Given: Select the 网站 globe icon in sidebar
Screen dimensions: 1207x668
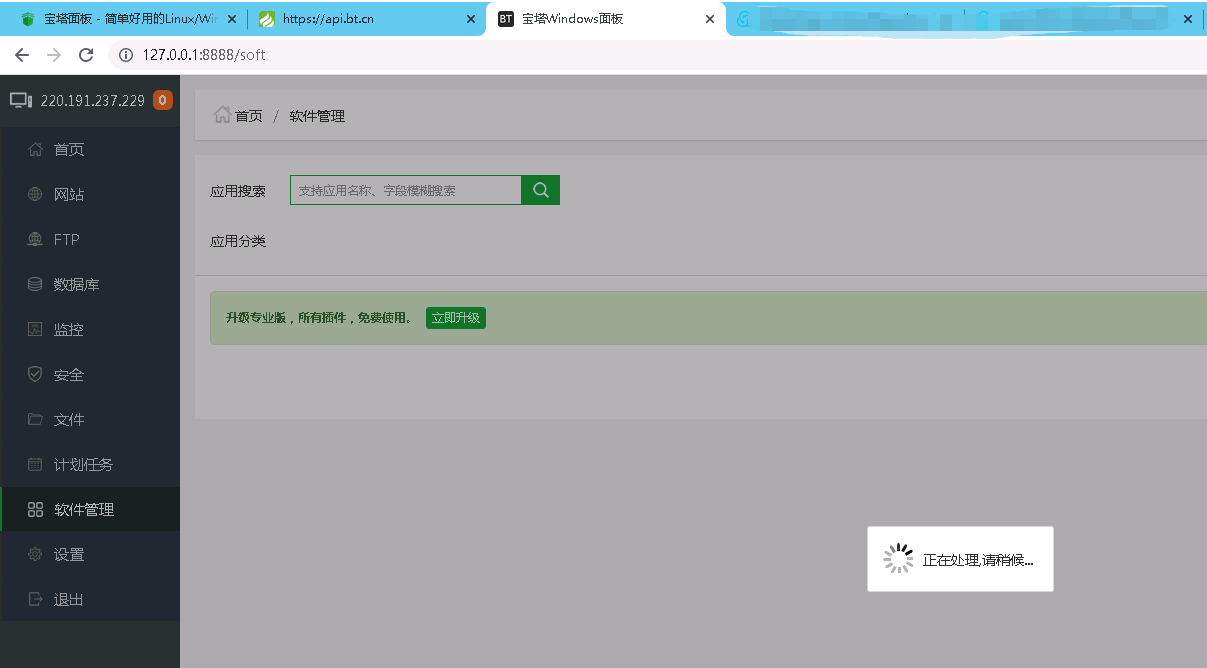Looking at the screenshot, I should 35,195.
